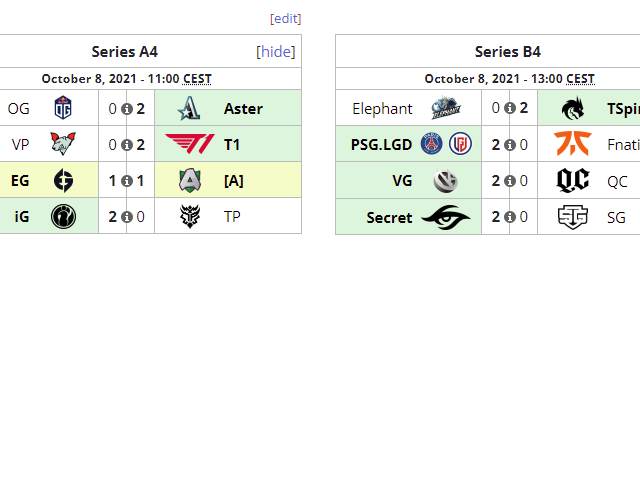Screen dimensions: 640x481
Task: Show details for EG vs [A] match
Action: pyautogui.click(x=127, y=181)
